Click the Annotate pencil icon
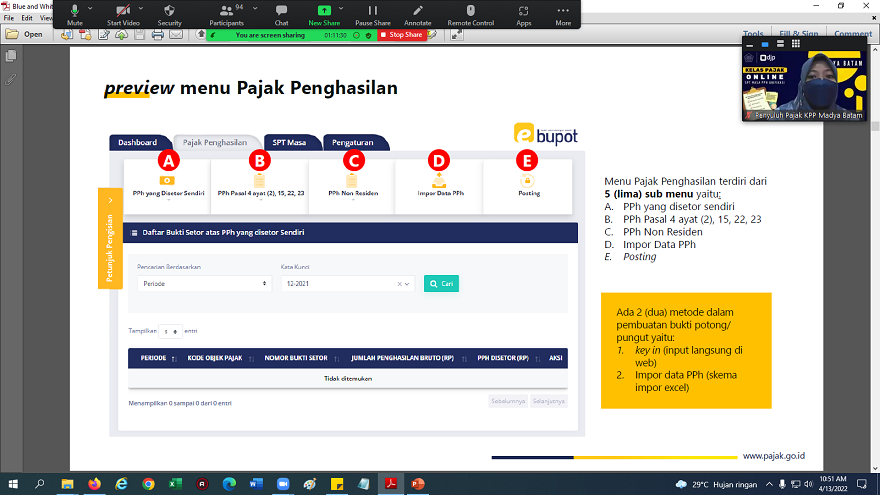The image size is (880, 495). pos(418,11)
